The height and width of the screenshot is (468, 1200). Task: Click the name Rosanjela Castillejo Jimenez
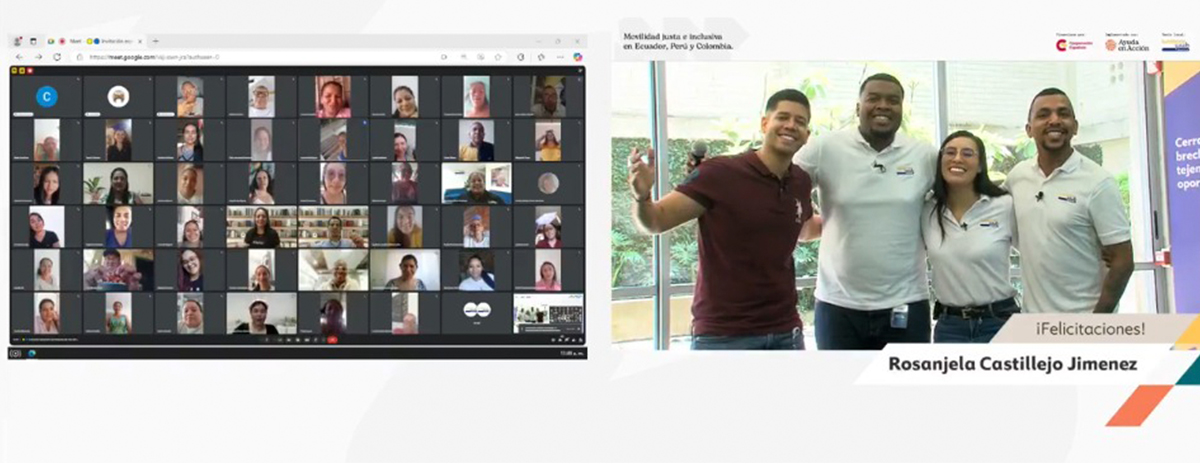[1012, 365]
